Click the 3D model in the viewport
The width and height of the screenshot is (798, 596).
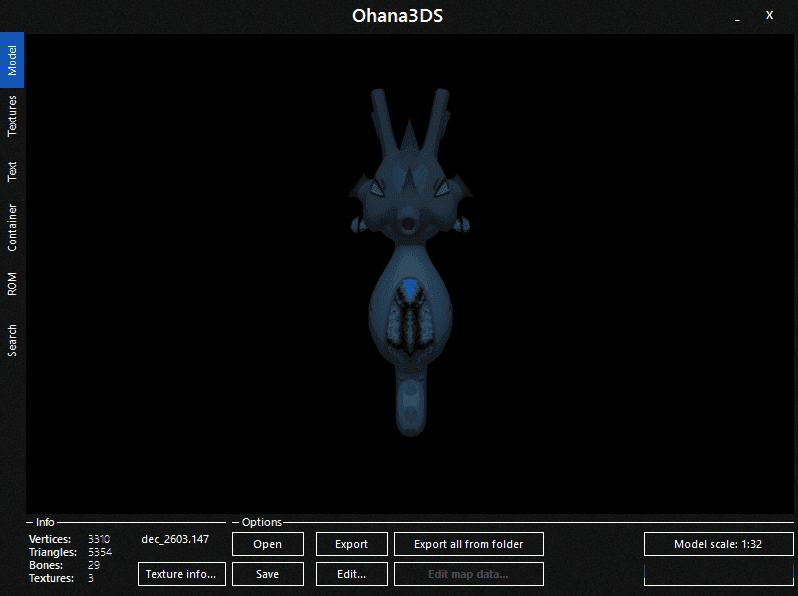point(410,265)
